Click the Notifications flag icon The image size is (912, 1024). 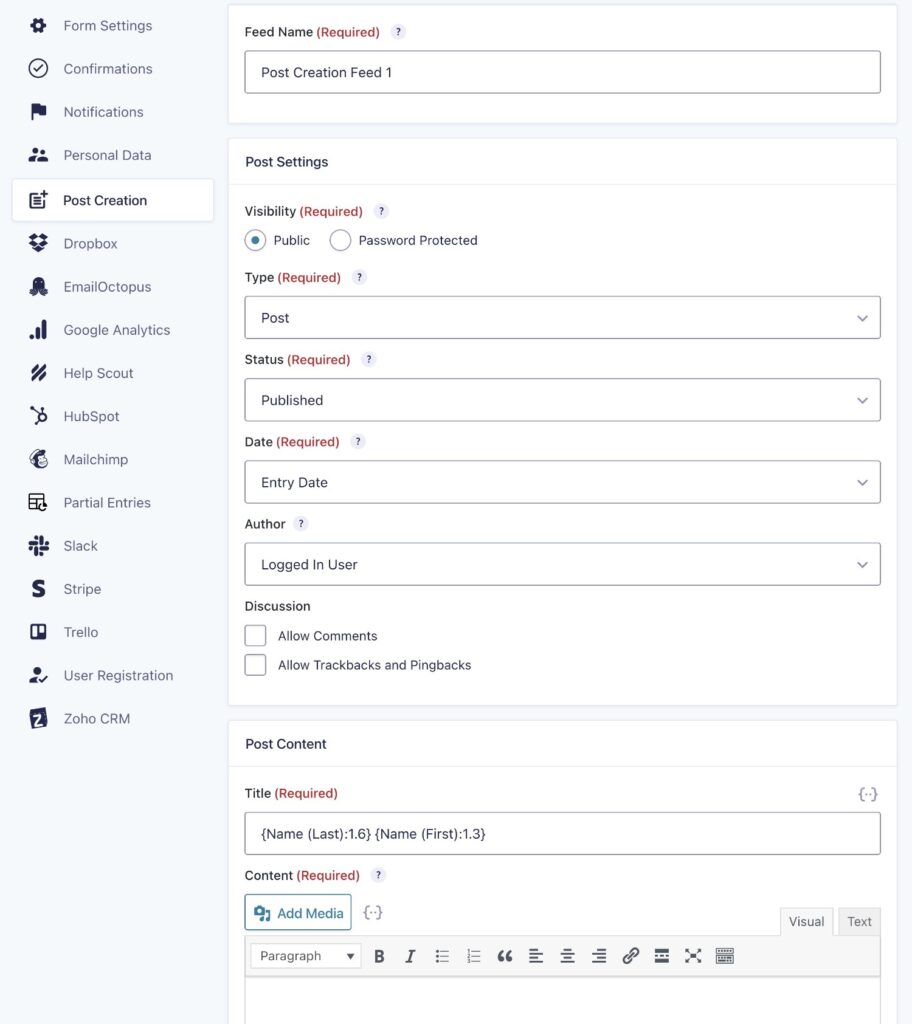pos(39,112)
